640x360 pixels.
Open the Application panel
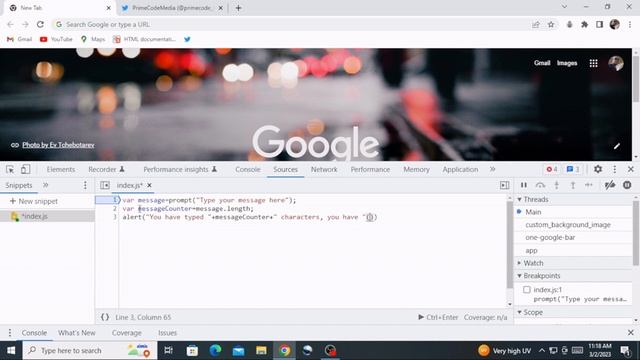point(460,169)
